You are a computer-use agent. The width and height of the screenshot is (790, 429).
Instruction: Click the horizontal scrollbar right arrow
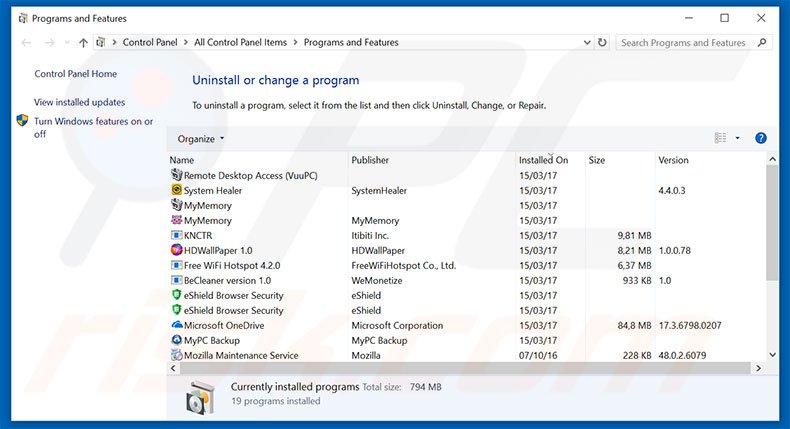[x=758, y=369]
